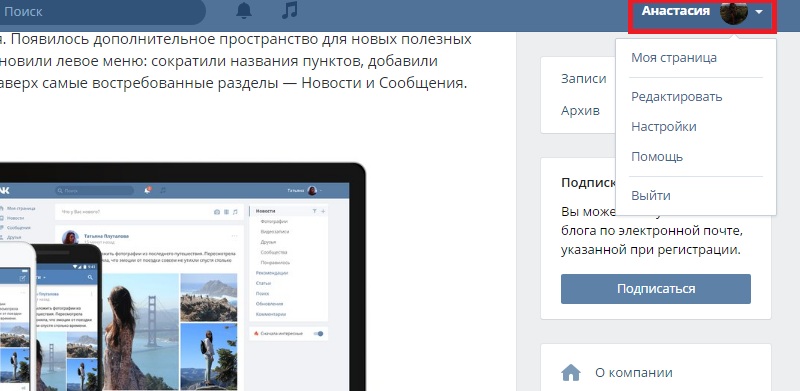800x391 pixels.
Task: Collapse profile menu via header arrow
Action: (x=759, y=11)
